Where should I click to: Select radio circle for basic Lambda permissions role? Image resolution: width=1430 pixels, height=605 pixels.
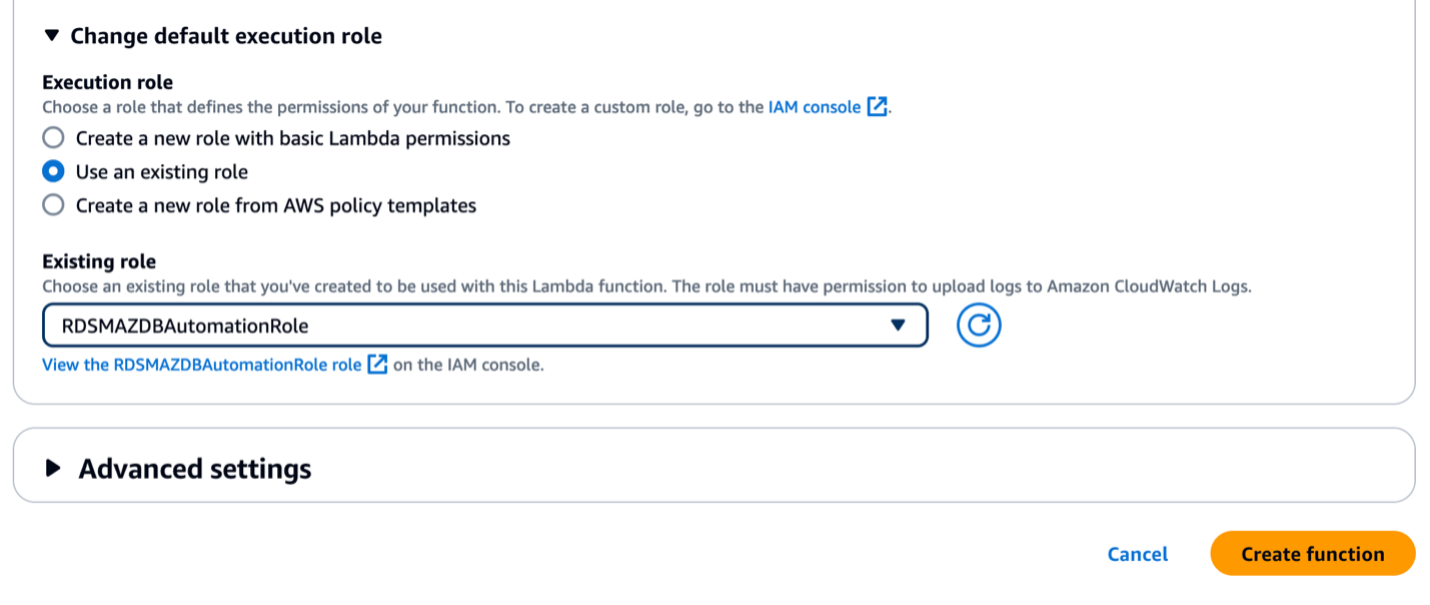tap(53, 138)
